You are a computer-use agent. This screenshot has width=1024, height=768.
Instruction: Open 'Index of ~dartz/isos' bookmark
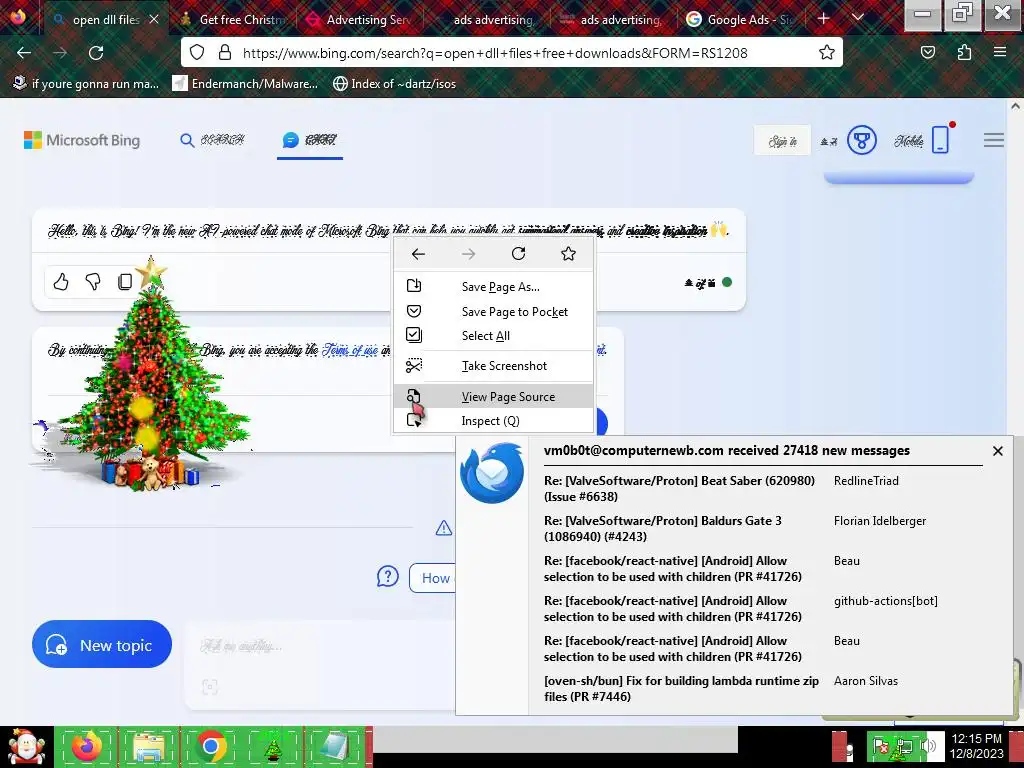pyautogui.click(x=394, y=84)
